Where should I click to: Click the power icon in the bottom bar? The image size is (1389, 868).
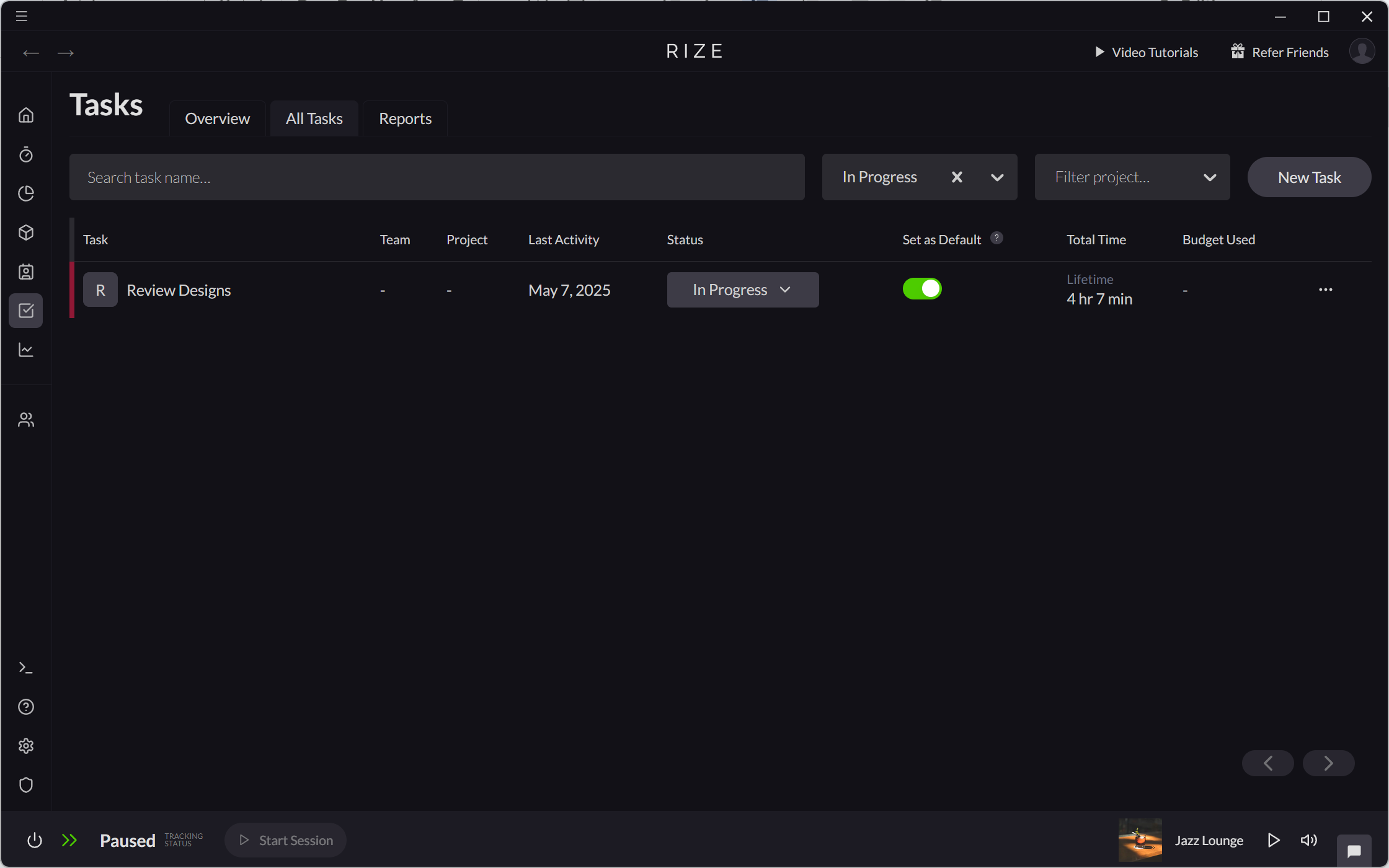[x=35, y=840]
